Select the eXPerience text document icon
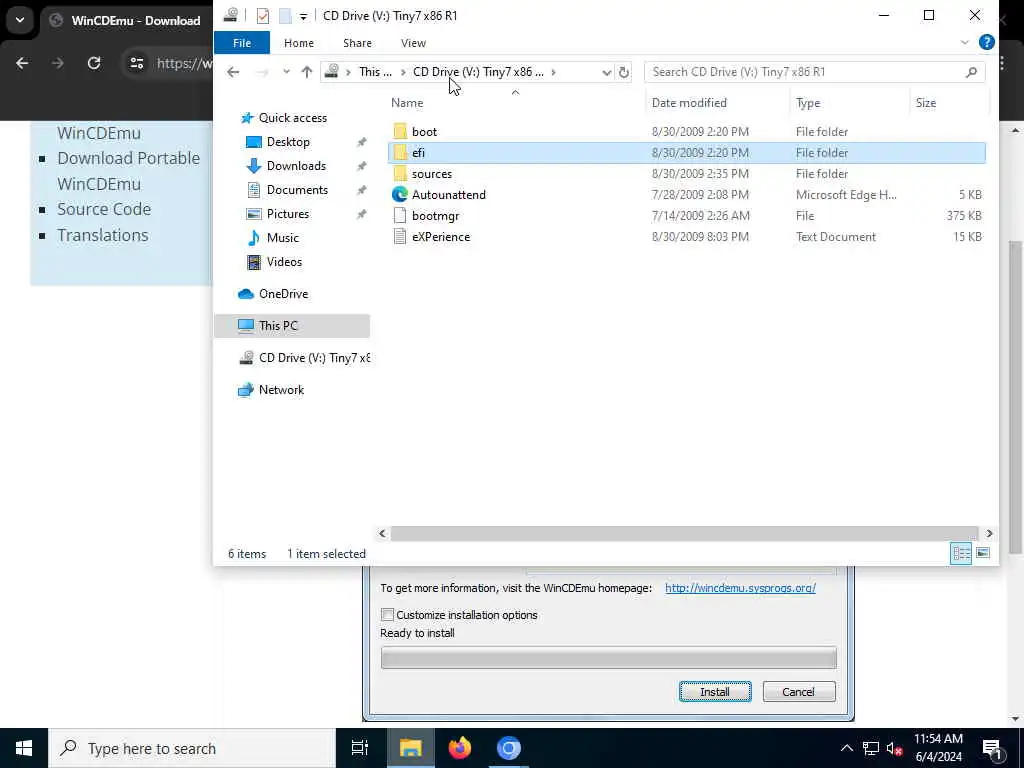 [400, 236]
